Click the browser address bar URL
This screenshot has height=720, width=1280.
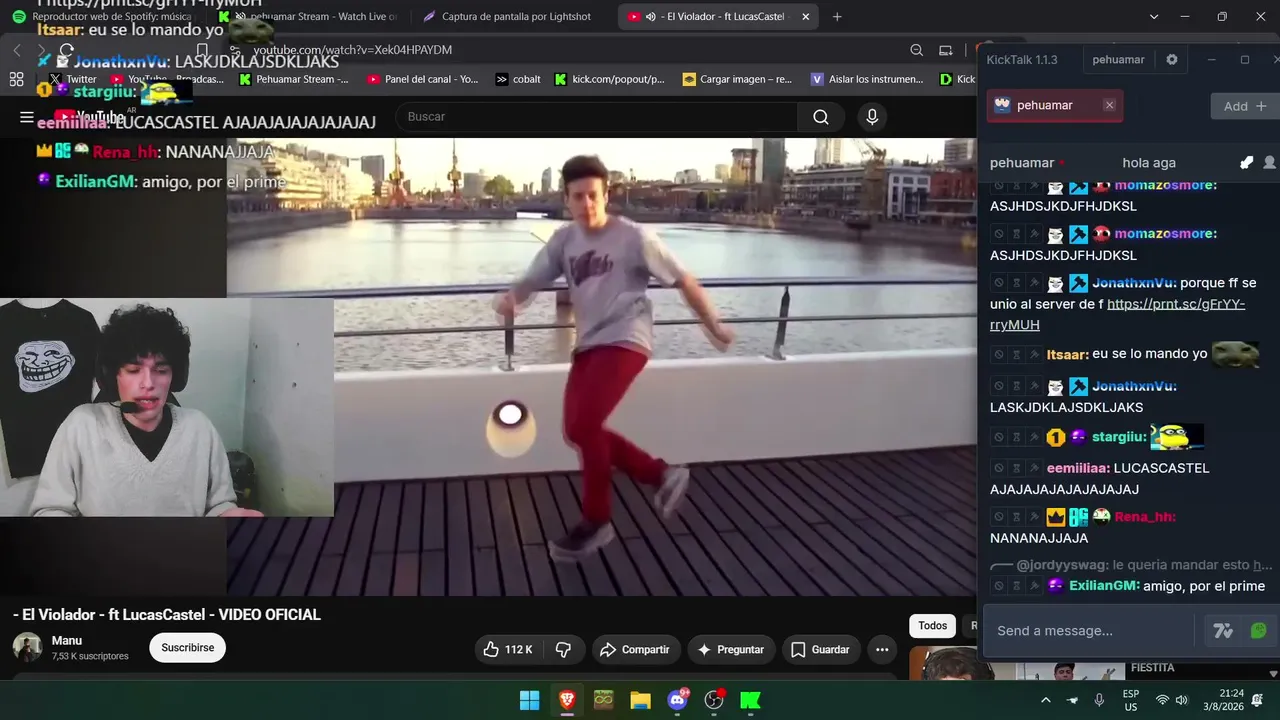353,50
